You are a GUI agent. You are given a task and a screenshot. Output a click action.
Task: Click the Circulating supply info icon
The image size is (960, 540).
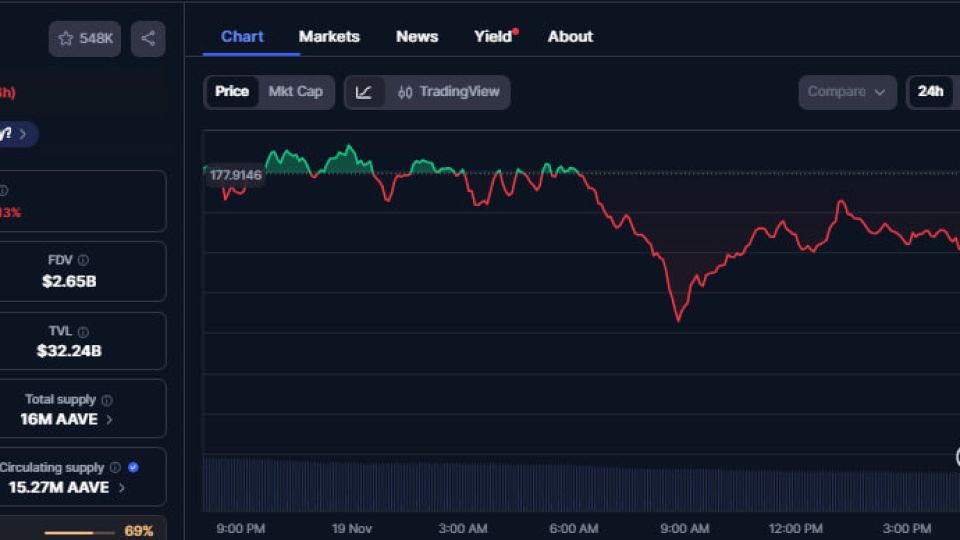[x=115, y=468]
